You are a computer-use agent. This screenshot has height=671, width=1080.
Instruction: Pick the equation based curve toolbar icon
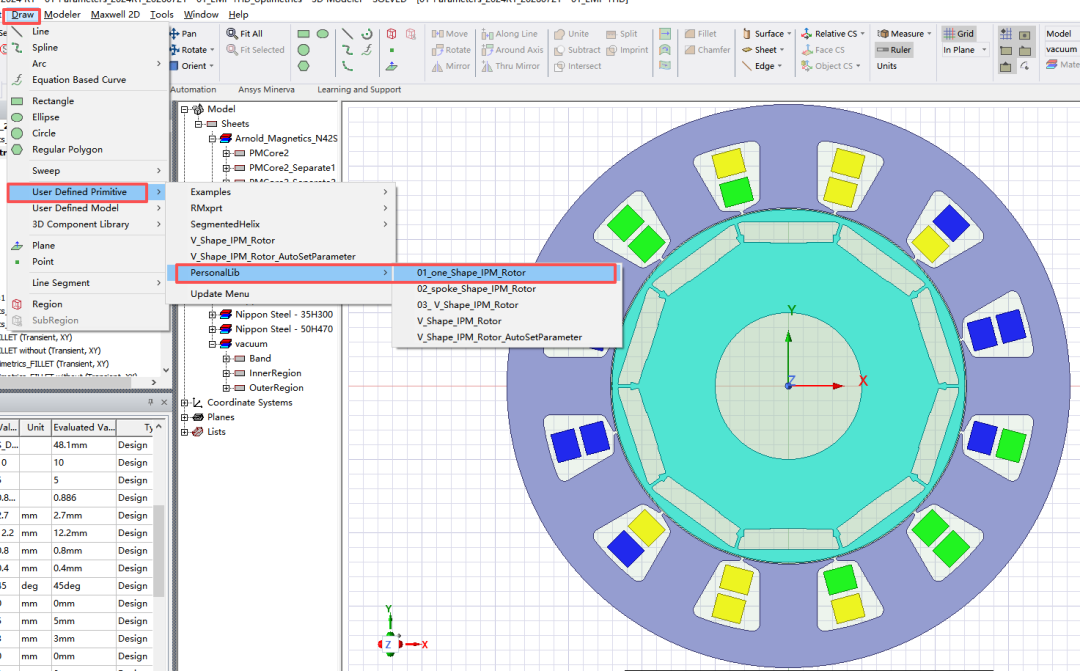(x=367, y=50)
